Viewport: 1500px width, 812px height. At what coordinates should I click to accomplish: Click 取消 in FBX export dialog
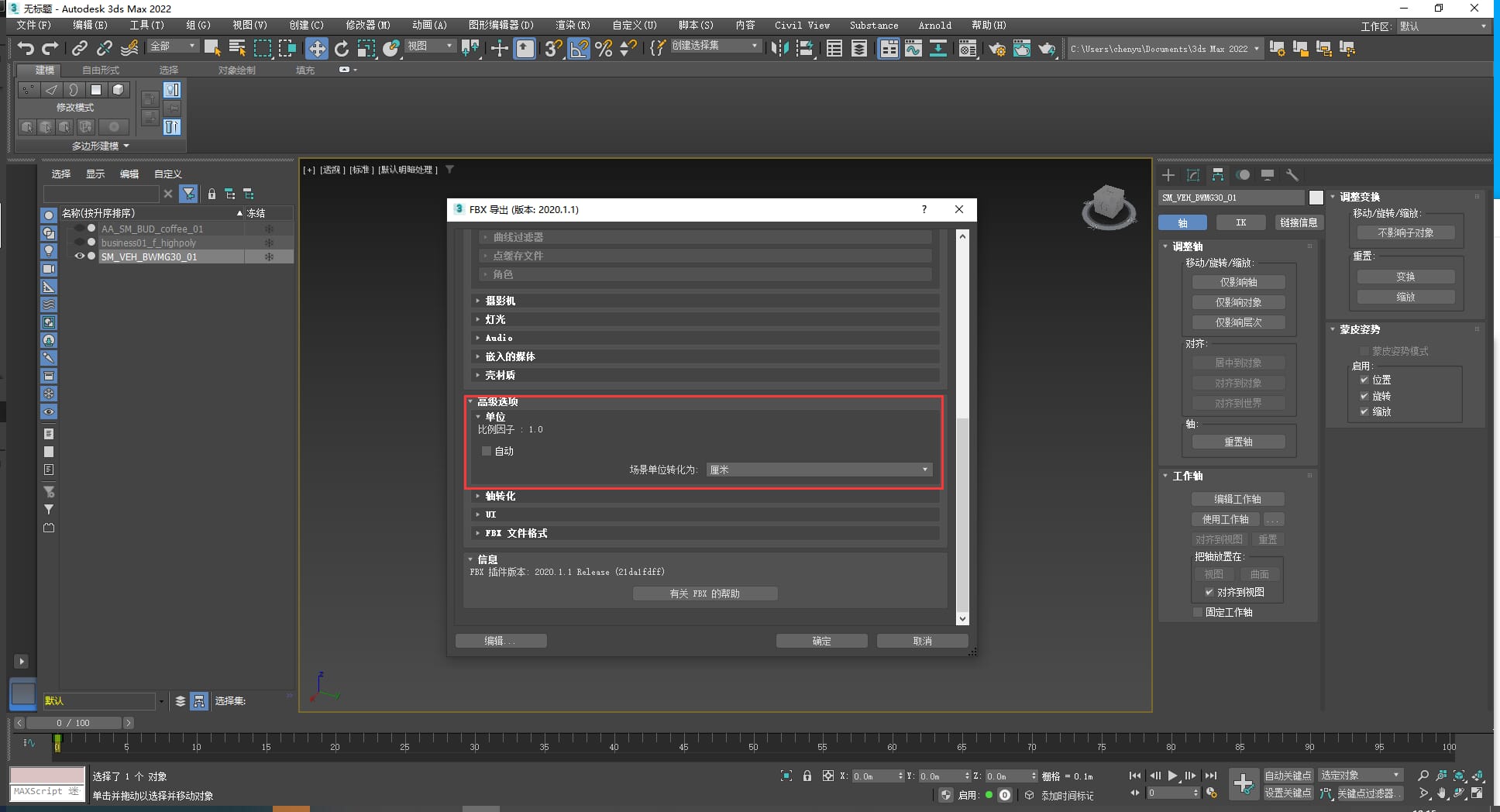point(922,641)
